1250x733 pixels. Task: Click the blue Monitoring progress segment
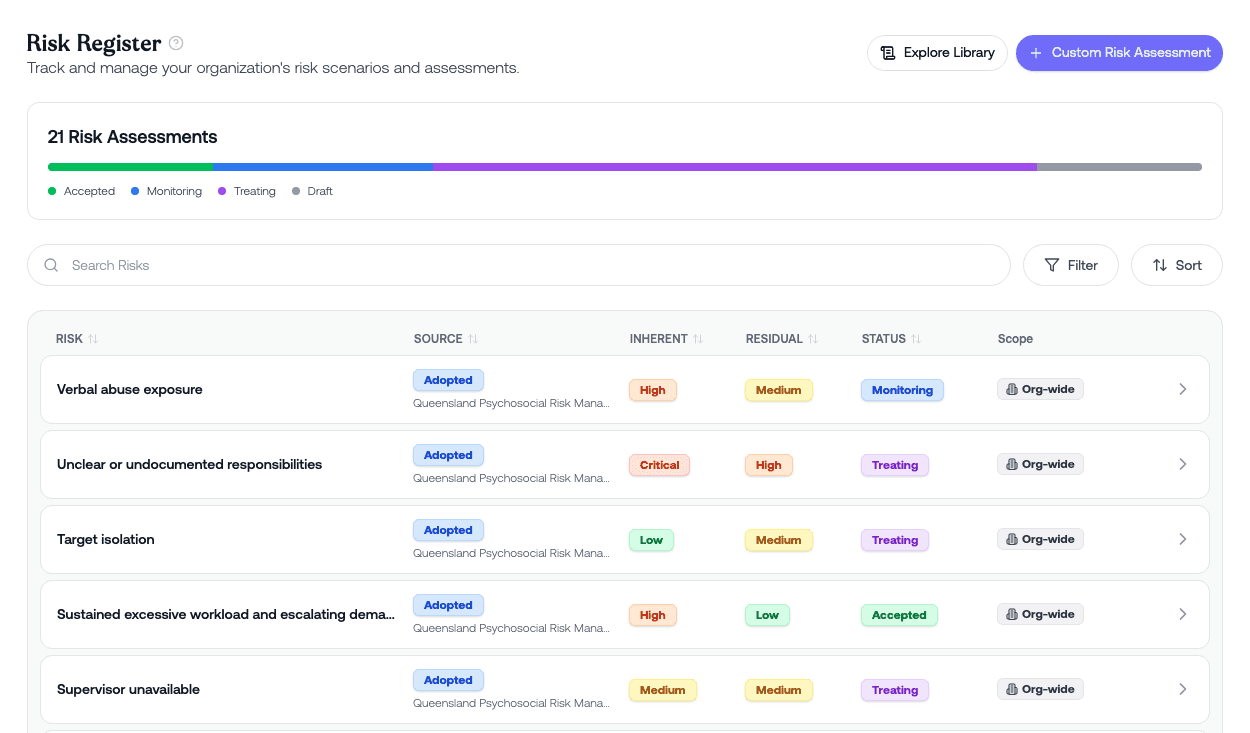coord(323,167)
